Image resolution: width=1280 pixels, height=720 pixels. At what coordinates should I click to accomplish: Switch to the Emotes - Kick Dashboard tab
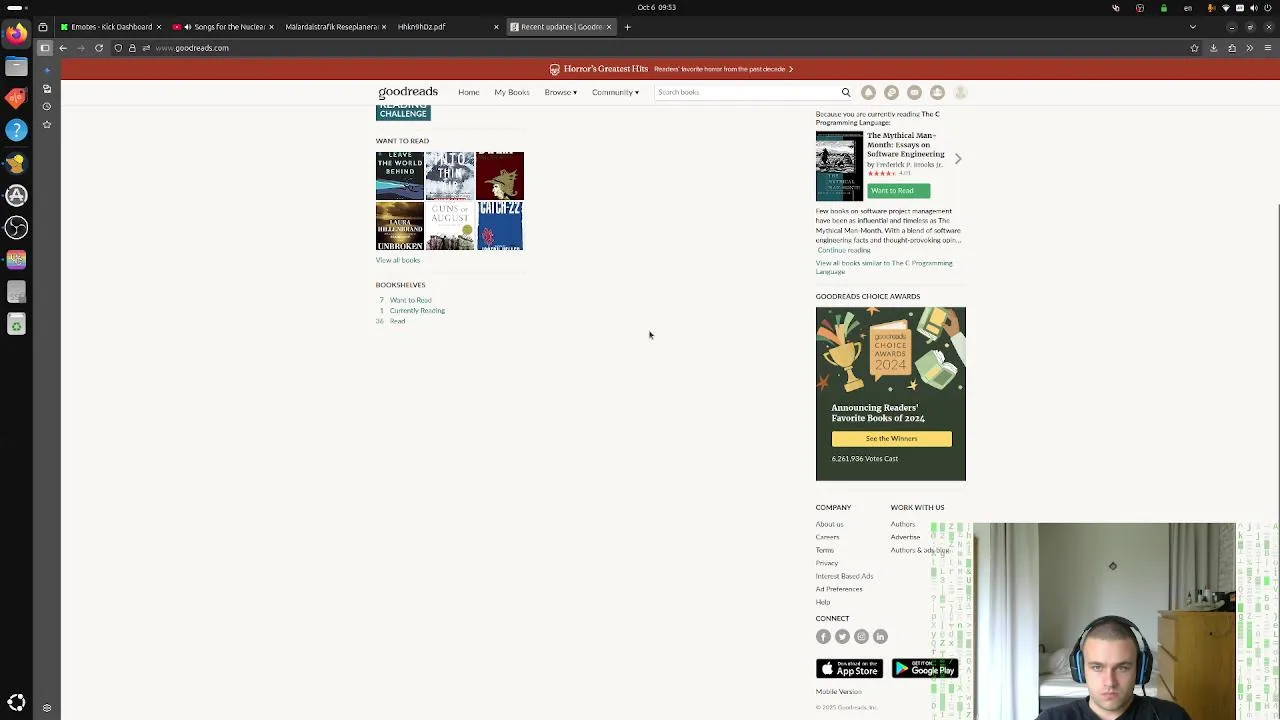click(110, 27)
